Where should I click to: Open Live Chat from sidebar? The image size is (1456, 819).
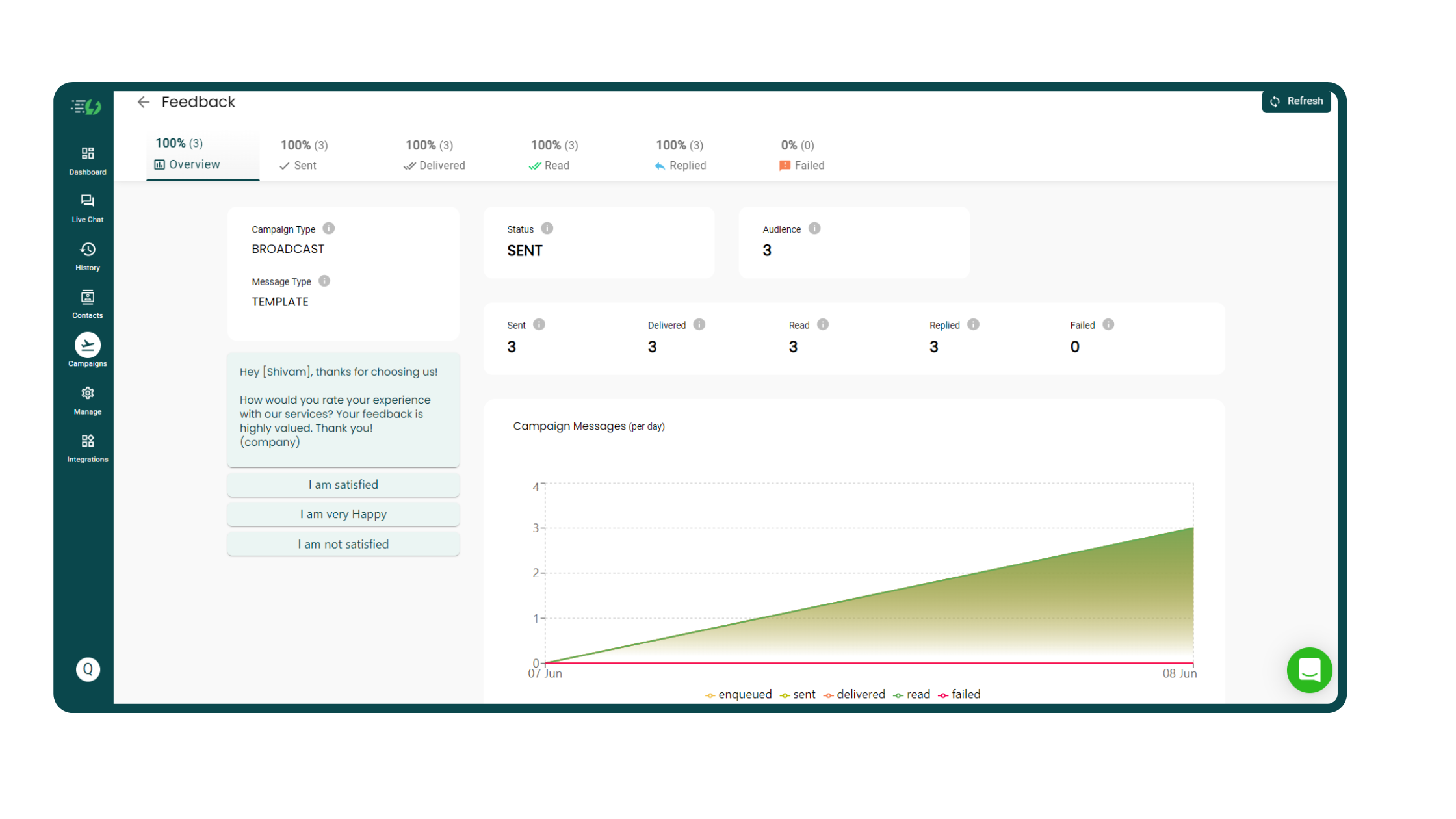coord(88,208)
